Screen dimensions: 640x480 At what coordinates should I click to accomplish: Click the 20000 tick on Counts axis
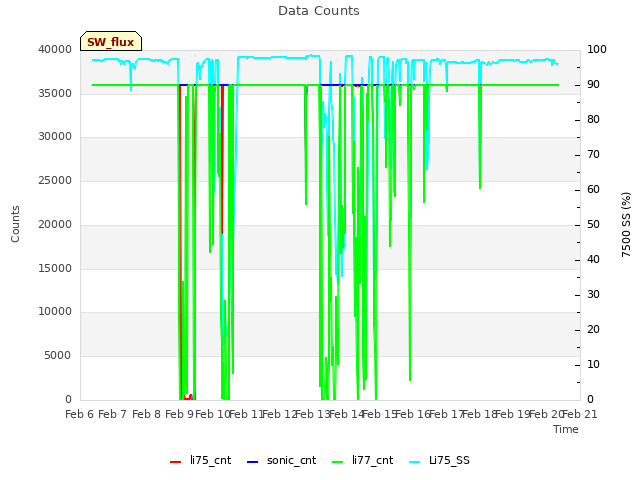point(55,224)
